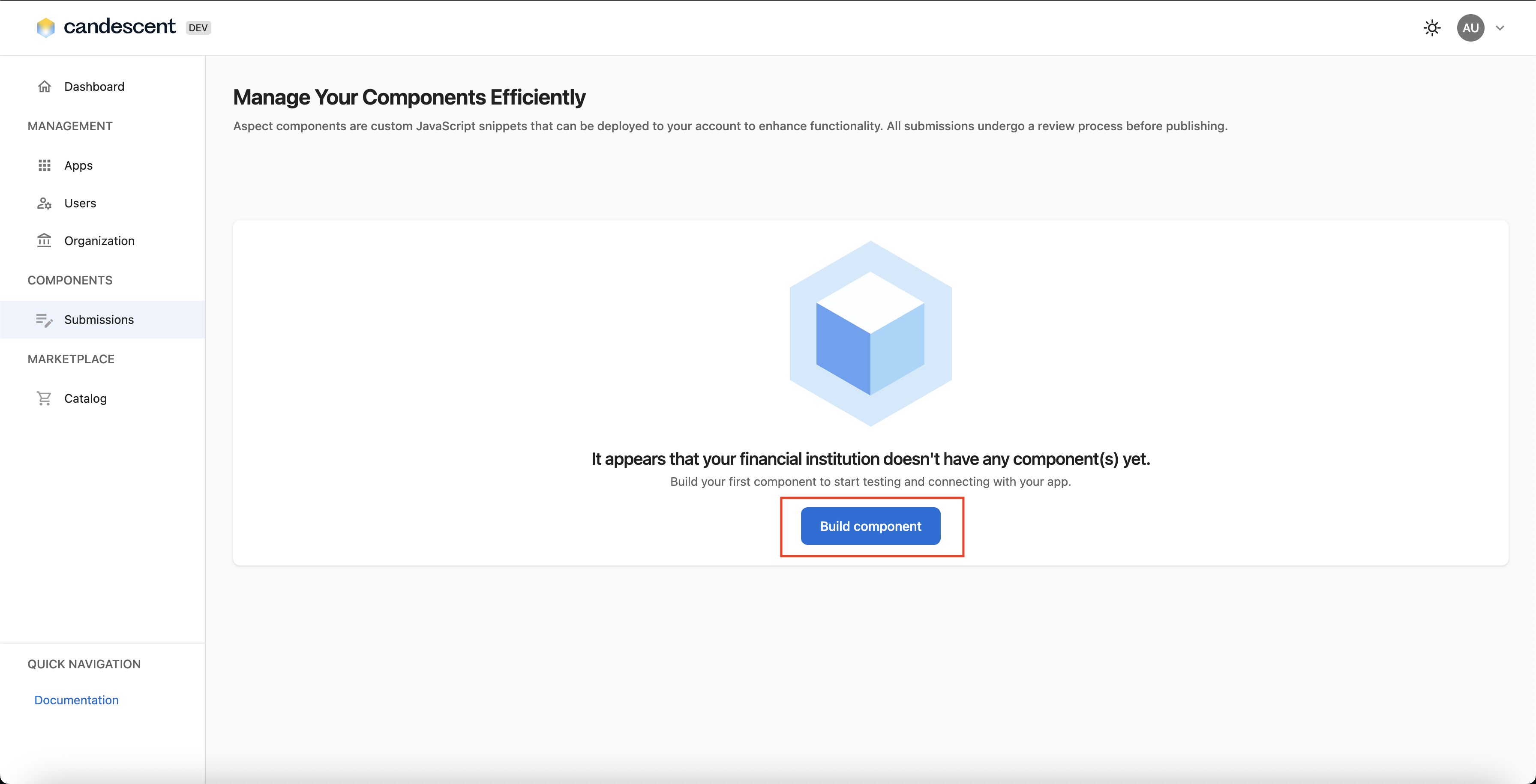Screen dimensions: 1536x784
Task: Click the Build component button
Action: coord(870,526)
